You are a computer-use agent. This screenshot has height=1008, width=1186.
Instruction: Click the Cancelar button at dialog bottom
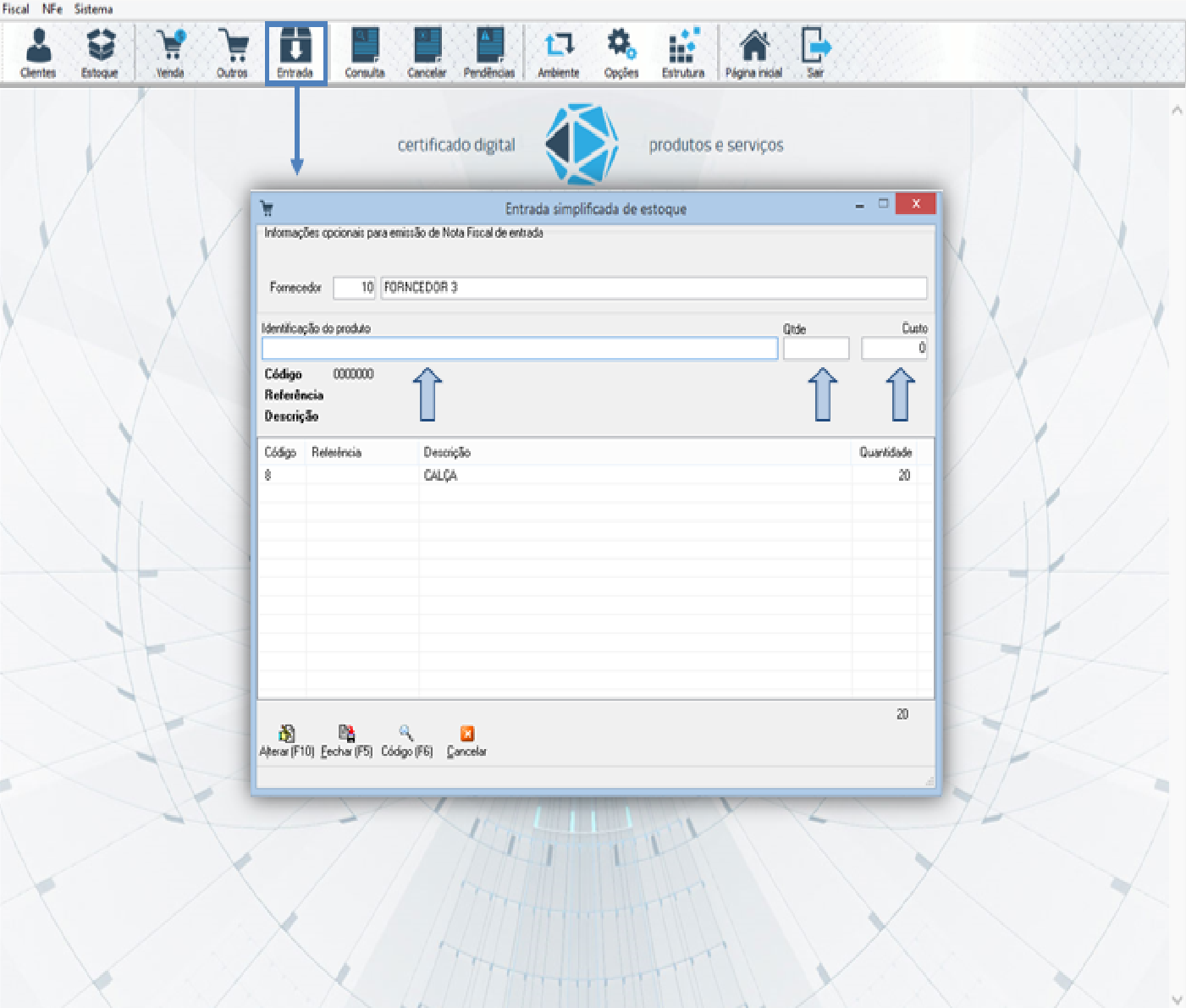click(466, 741)
